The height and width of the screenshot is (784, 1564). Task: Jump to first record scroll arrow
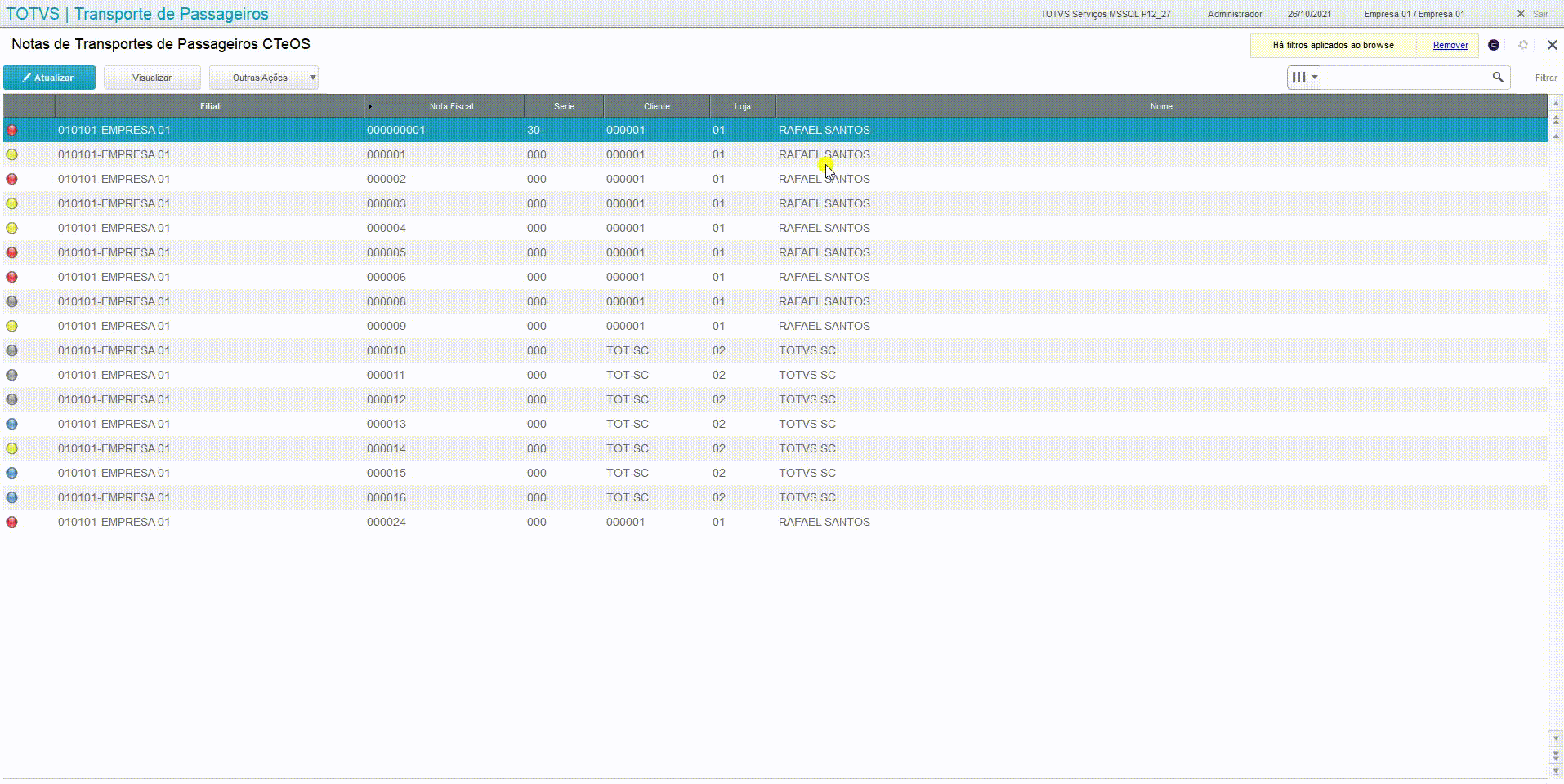click(x=1556, y=104)
